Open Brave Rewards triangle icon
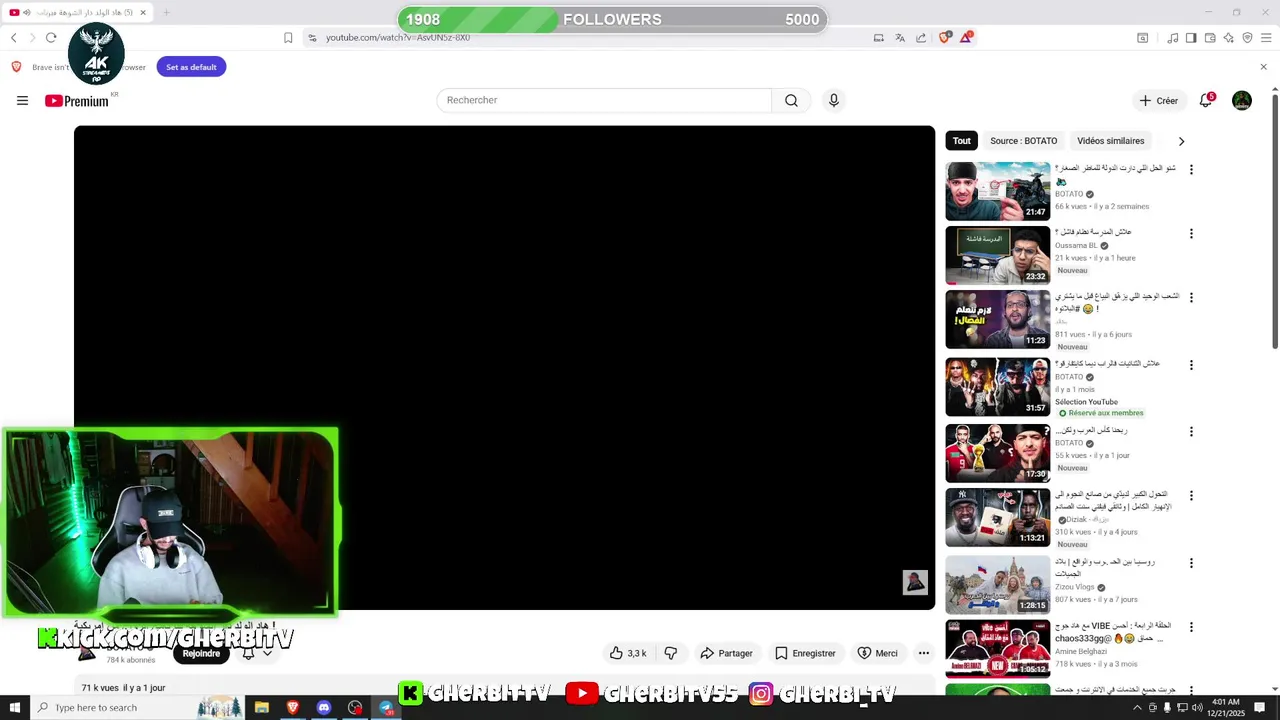 pos(966,38)
